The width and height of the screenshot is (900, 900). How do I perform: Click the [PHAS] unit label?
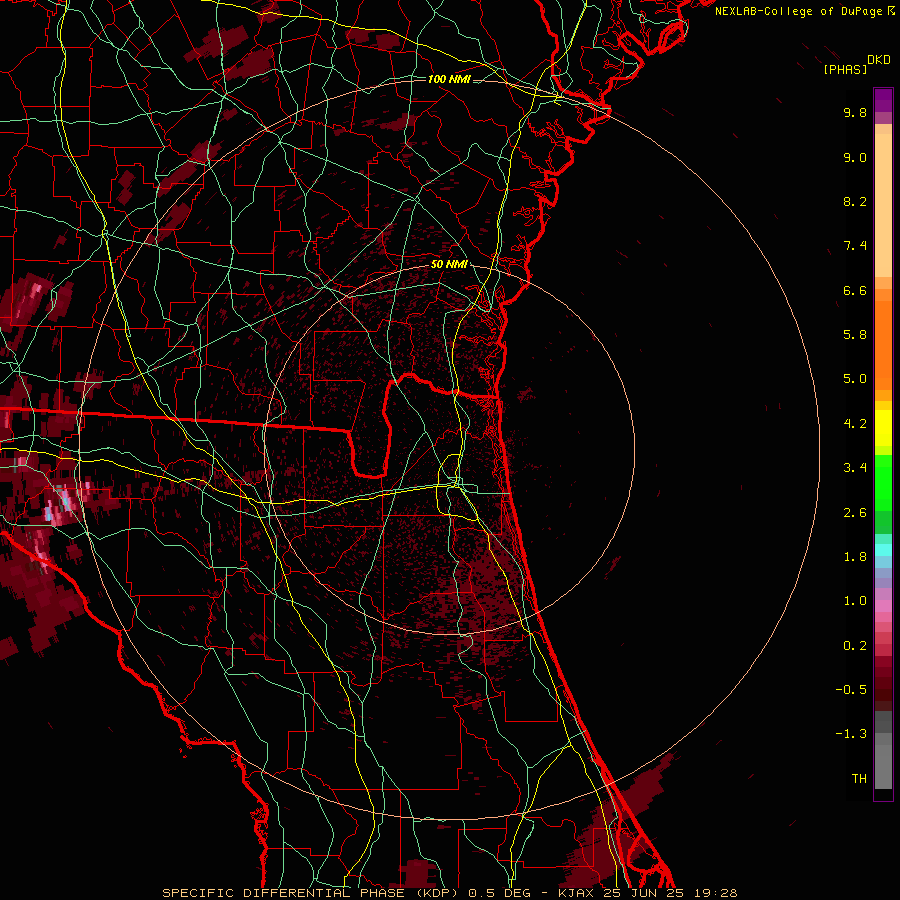(x=845, y=69)
